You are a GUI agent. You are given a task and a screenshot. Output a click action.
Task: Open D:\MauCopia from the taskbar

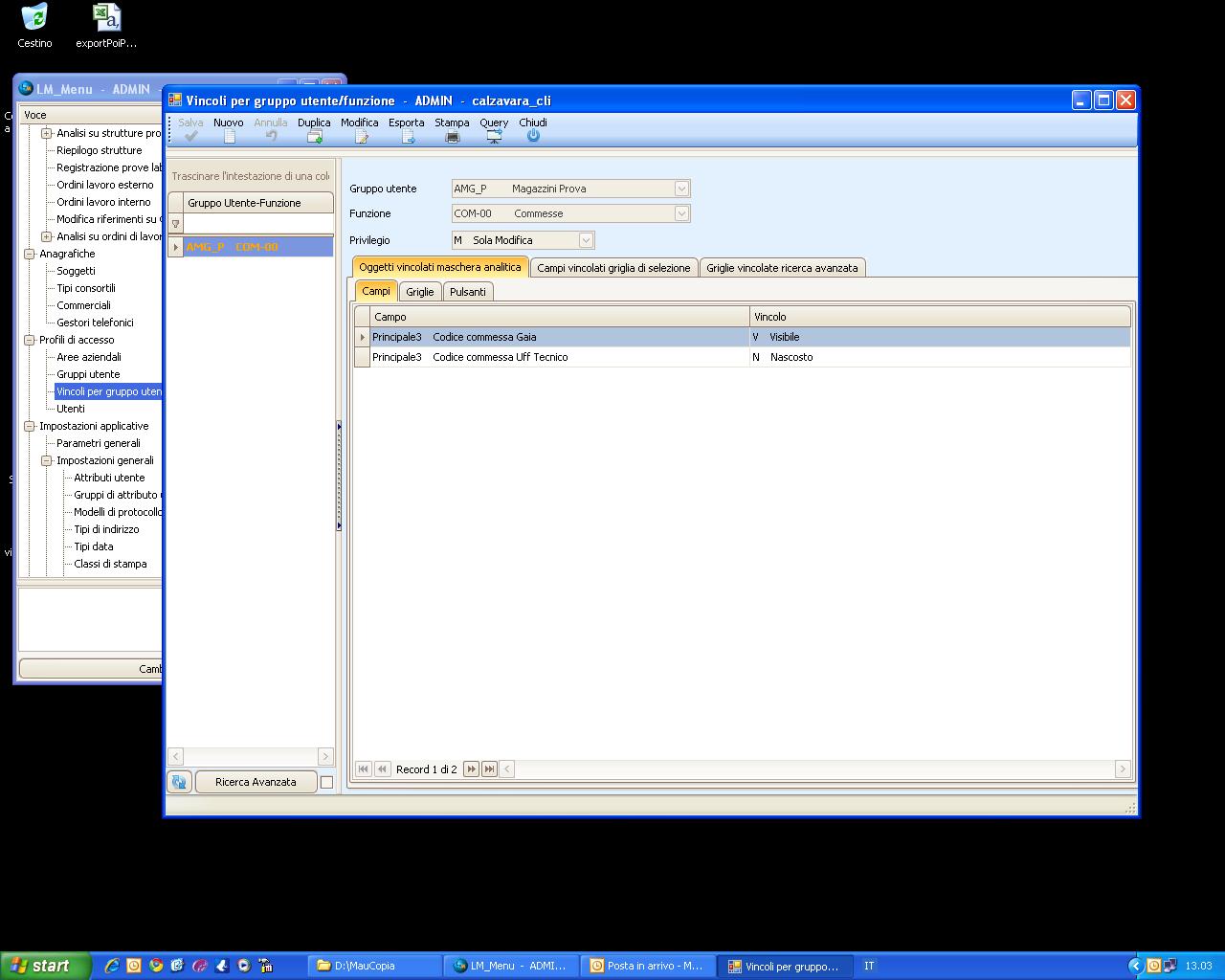[374, 966]
